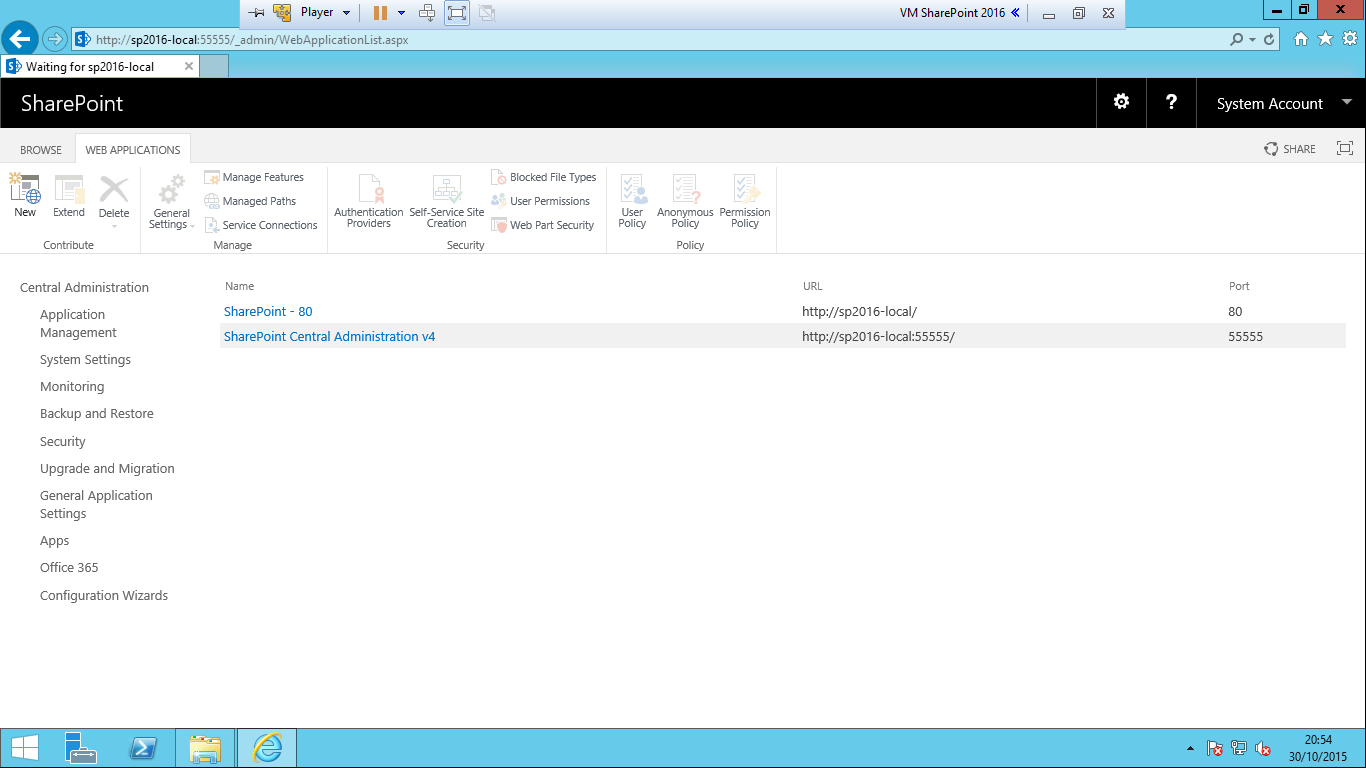
Task: Launch PowerShell from the taskbar
Action: click(x=142, y=748)
